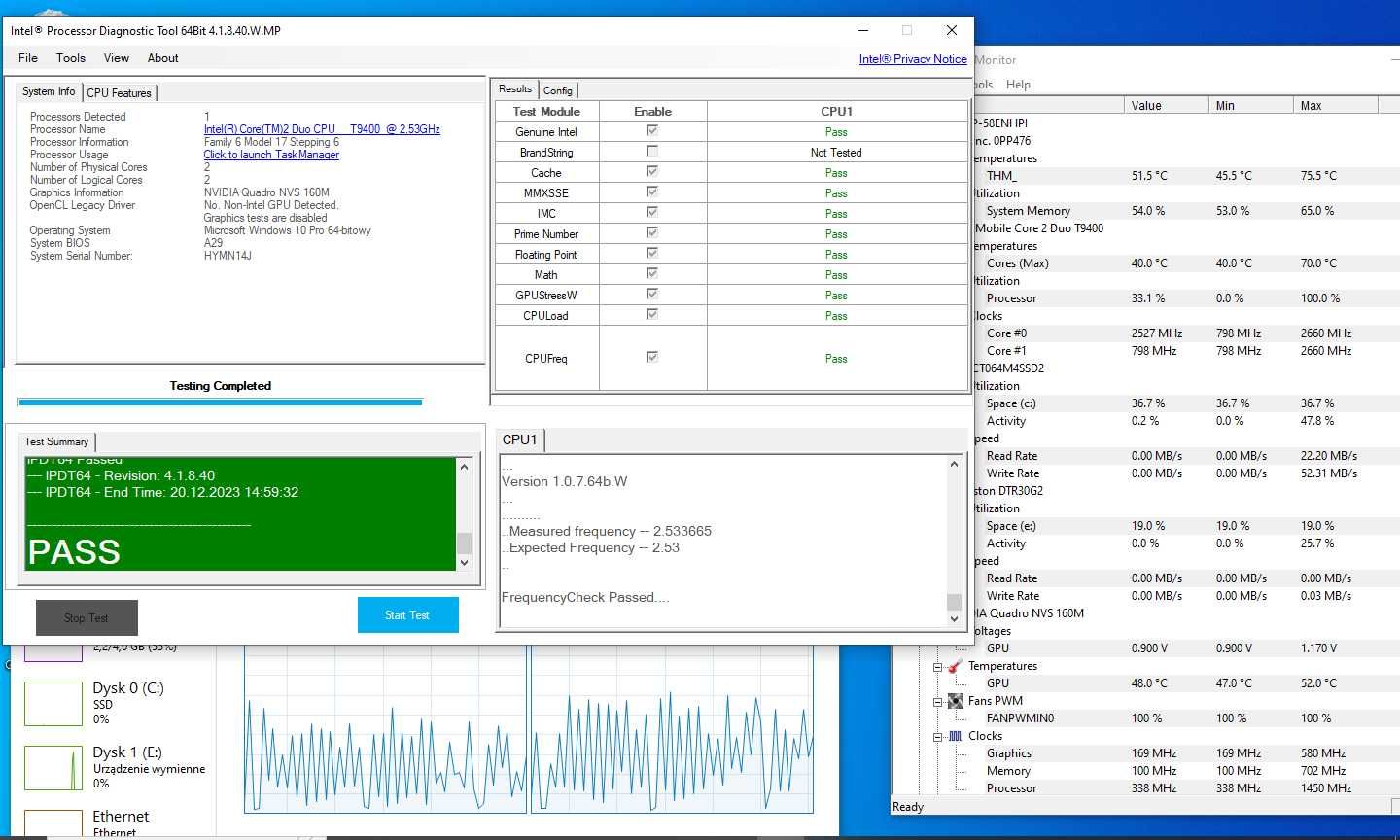1400x840 pixels.
Task: Click the fan icon beside Fans PWM
Action: (x=955, y=701)
